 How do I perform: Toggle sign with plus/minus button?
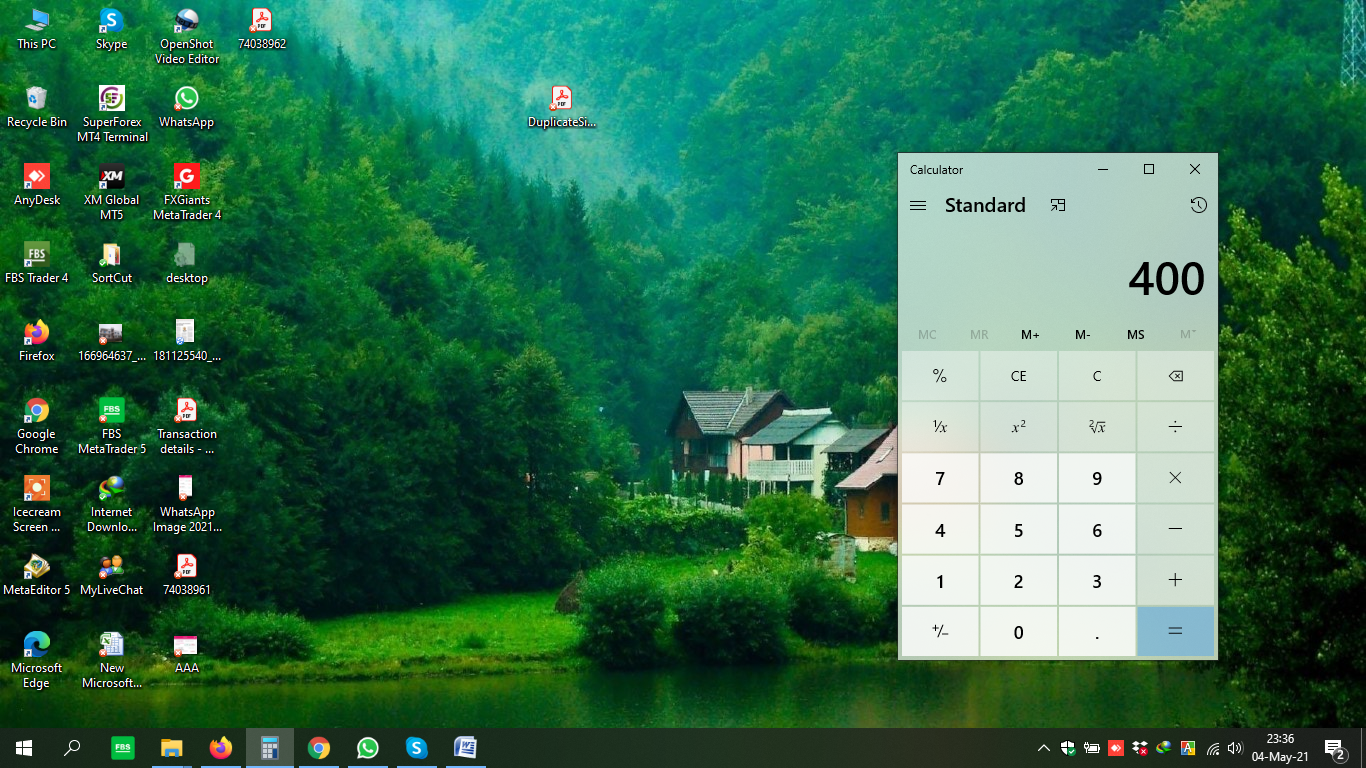click(940, 632)
